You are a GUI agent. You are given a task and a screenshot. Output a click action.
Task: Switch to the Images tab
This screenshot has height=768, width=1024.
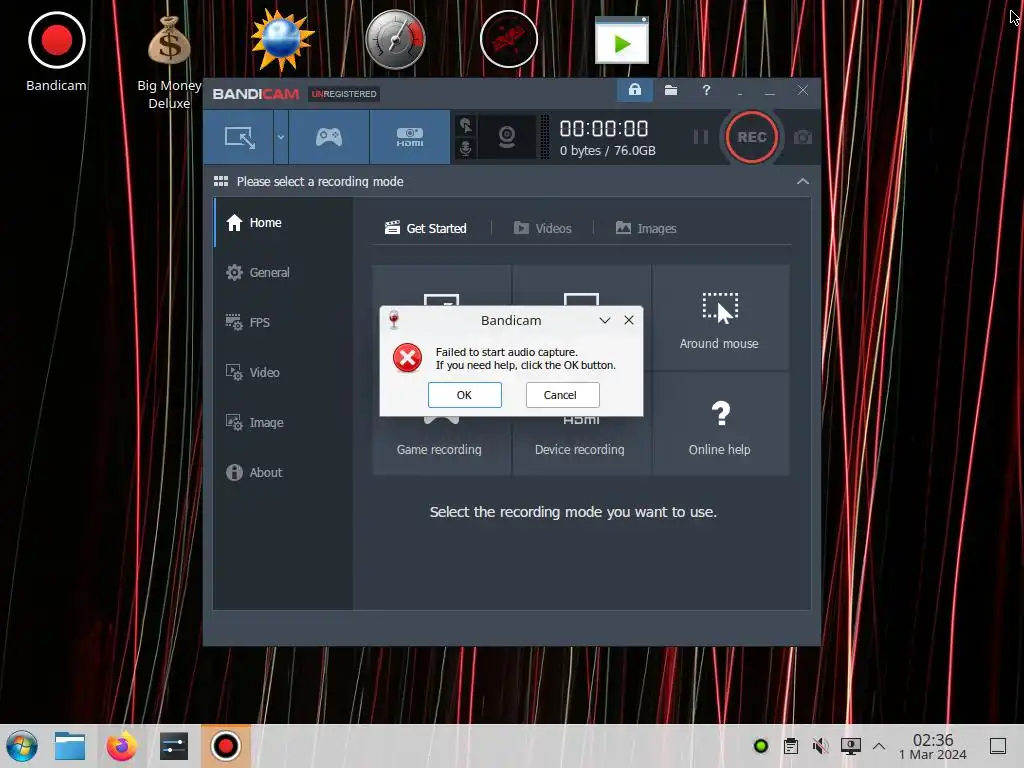646,228
